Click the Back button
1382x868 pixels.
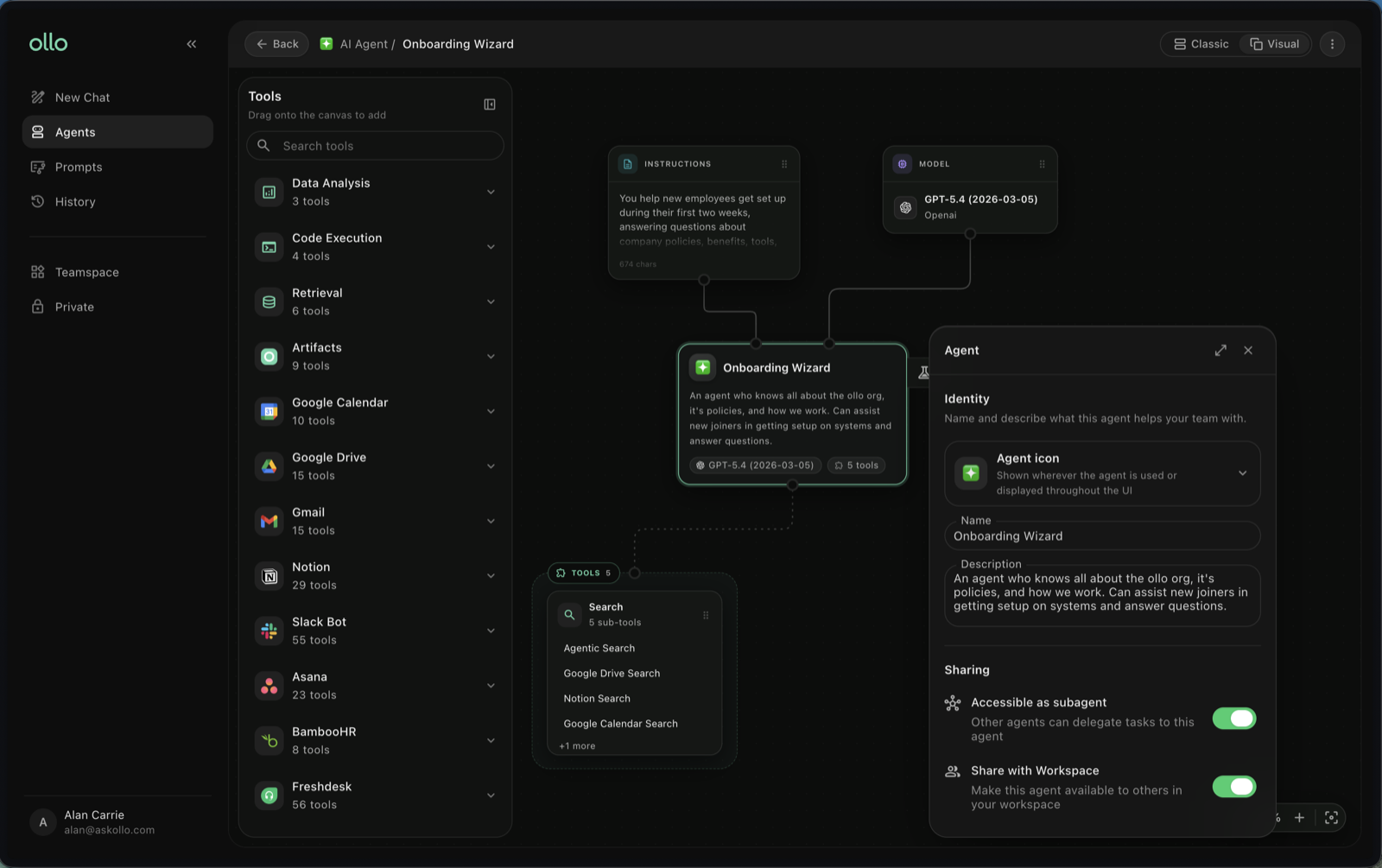tap(276, 44)
